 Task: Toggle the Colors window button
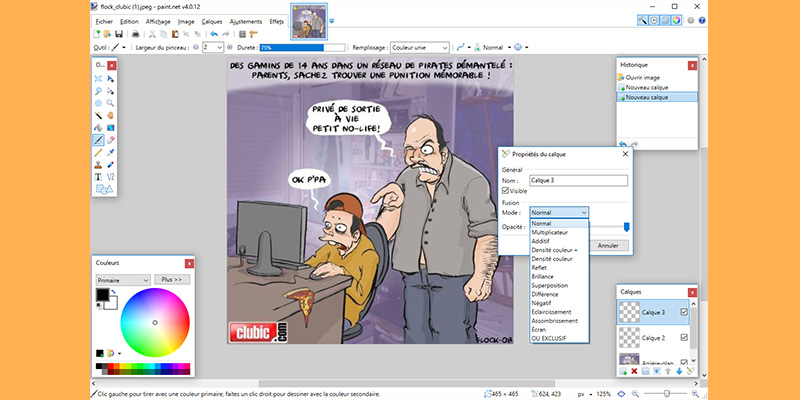676,20
